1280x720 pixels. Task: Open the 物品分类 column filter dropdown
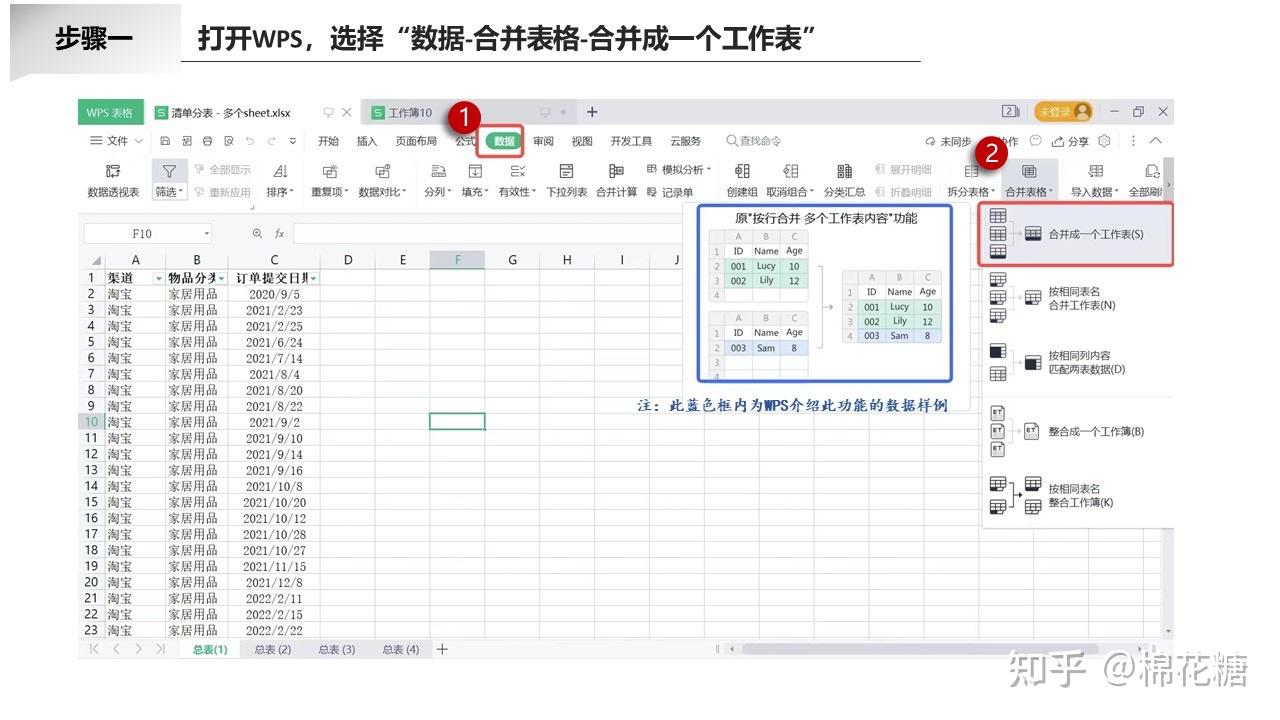coord(221,278)
